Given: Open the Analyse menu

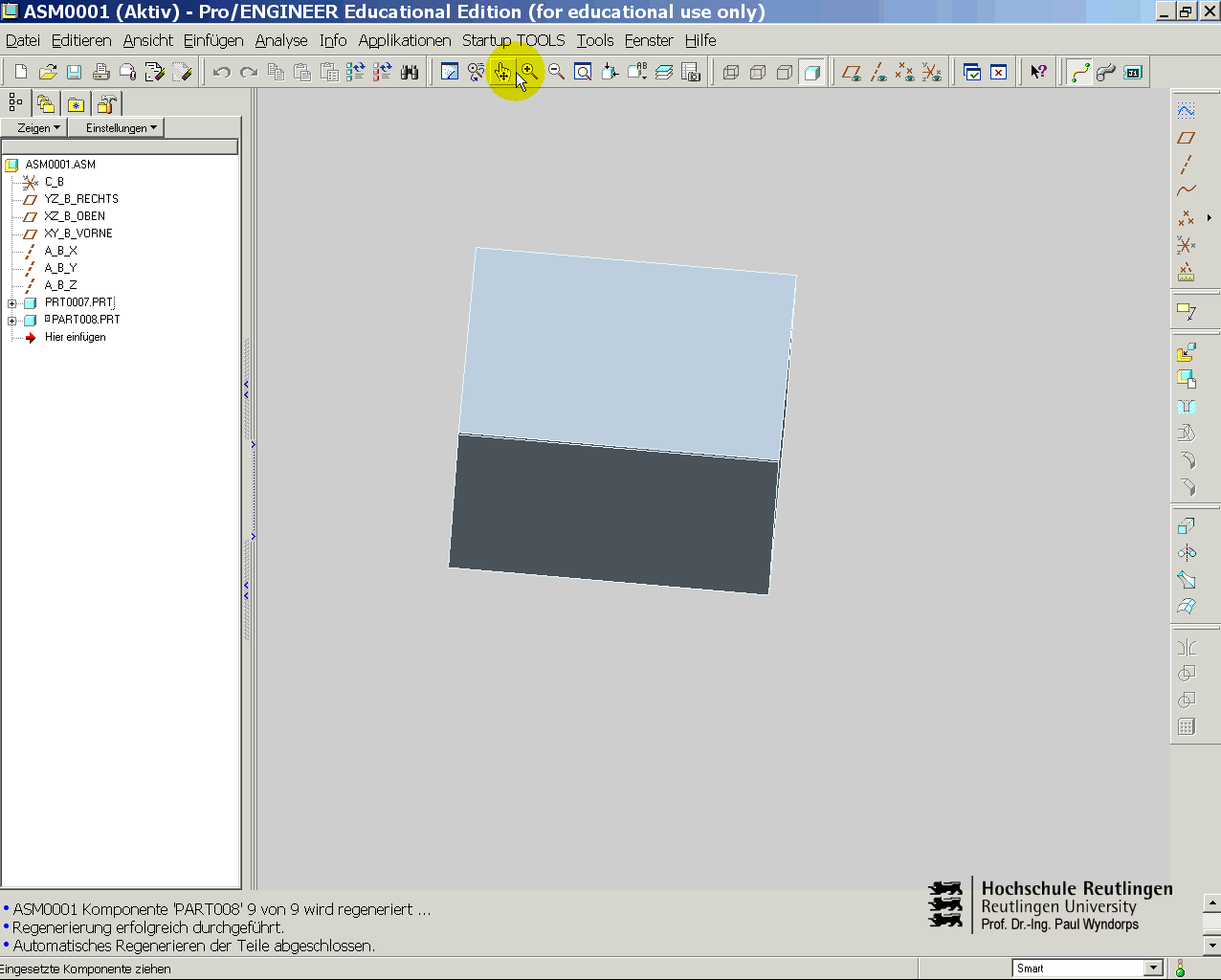Looking at the screenshot, I should point(281,40).
